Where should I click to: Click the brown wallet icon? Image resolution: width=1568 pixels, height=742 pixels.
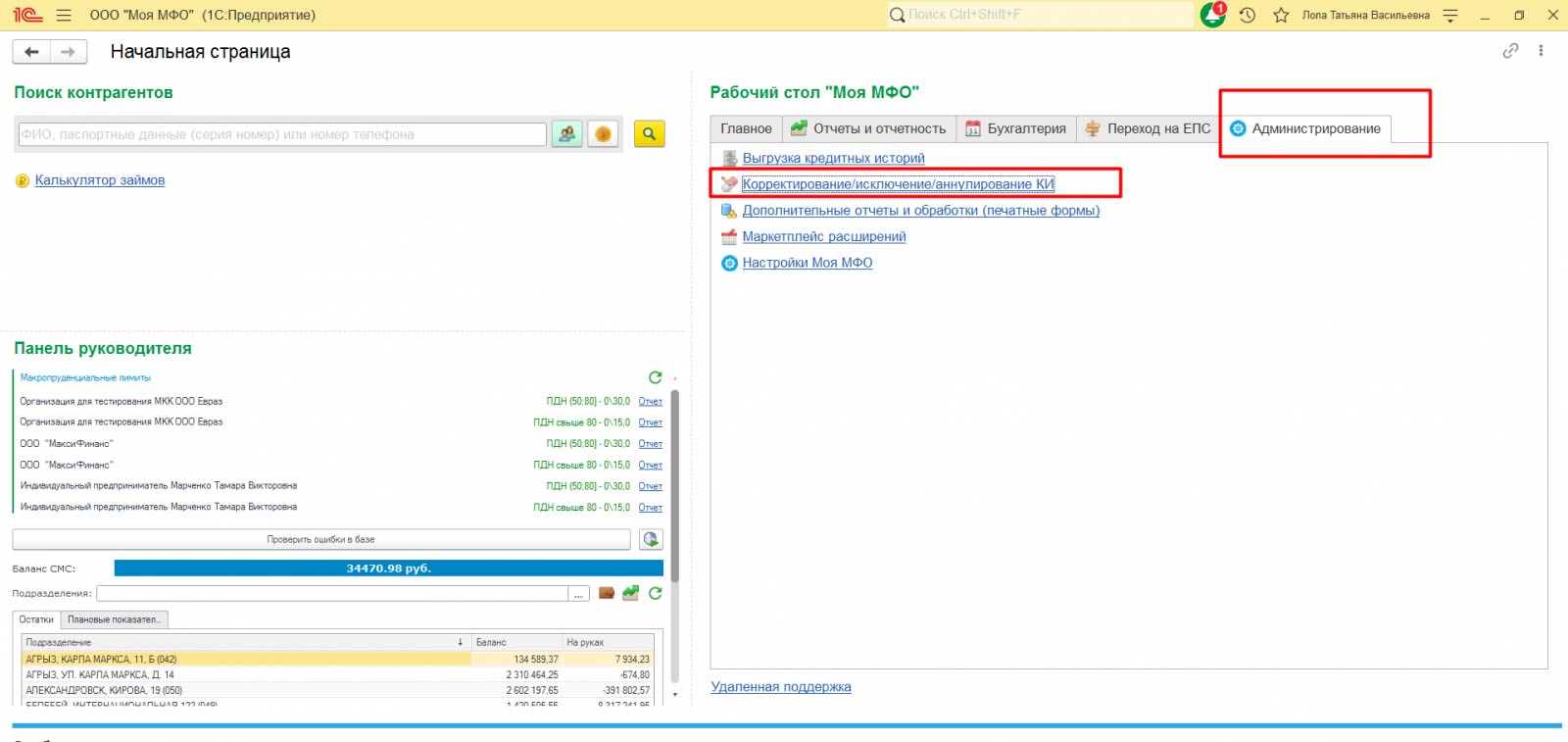[607, 593]
